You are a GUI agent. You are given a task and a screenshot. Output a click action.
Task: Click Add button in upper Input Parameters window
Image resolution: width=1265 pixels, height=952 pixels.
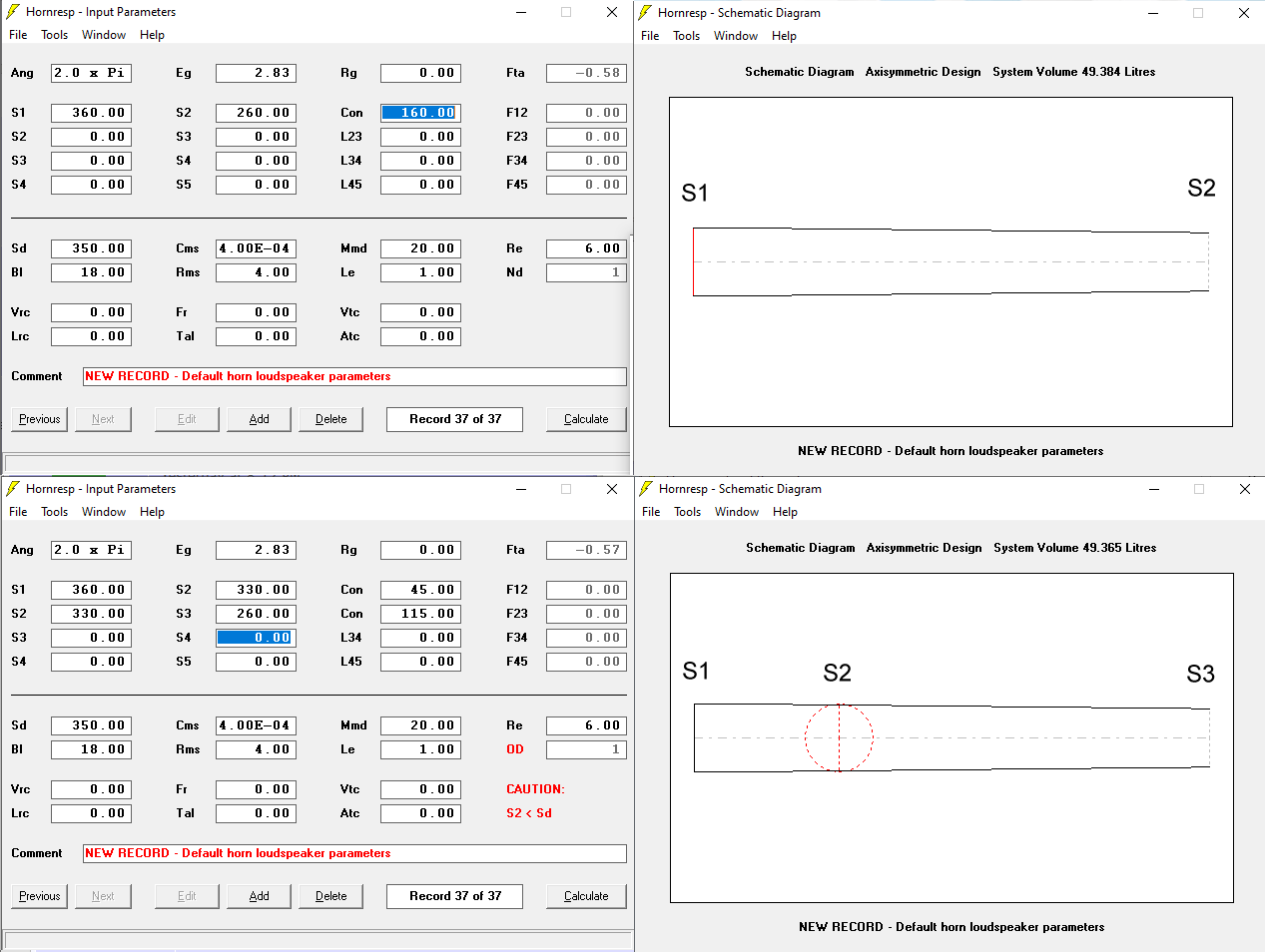(260, 419)
